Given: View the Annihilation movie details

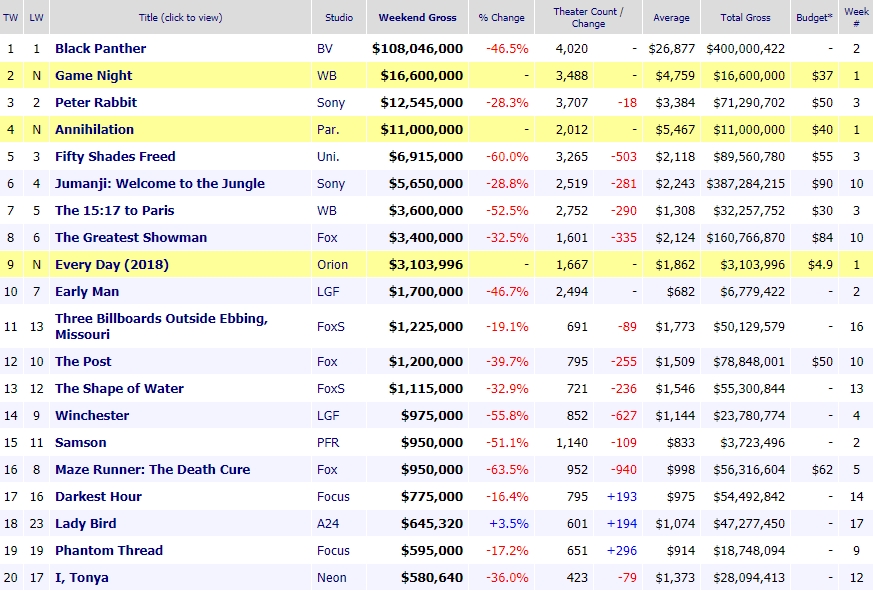Looking at the screenshot, I should click(x=94, y=130).
